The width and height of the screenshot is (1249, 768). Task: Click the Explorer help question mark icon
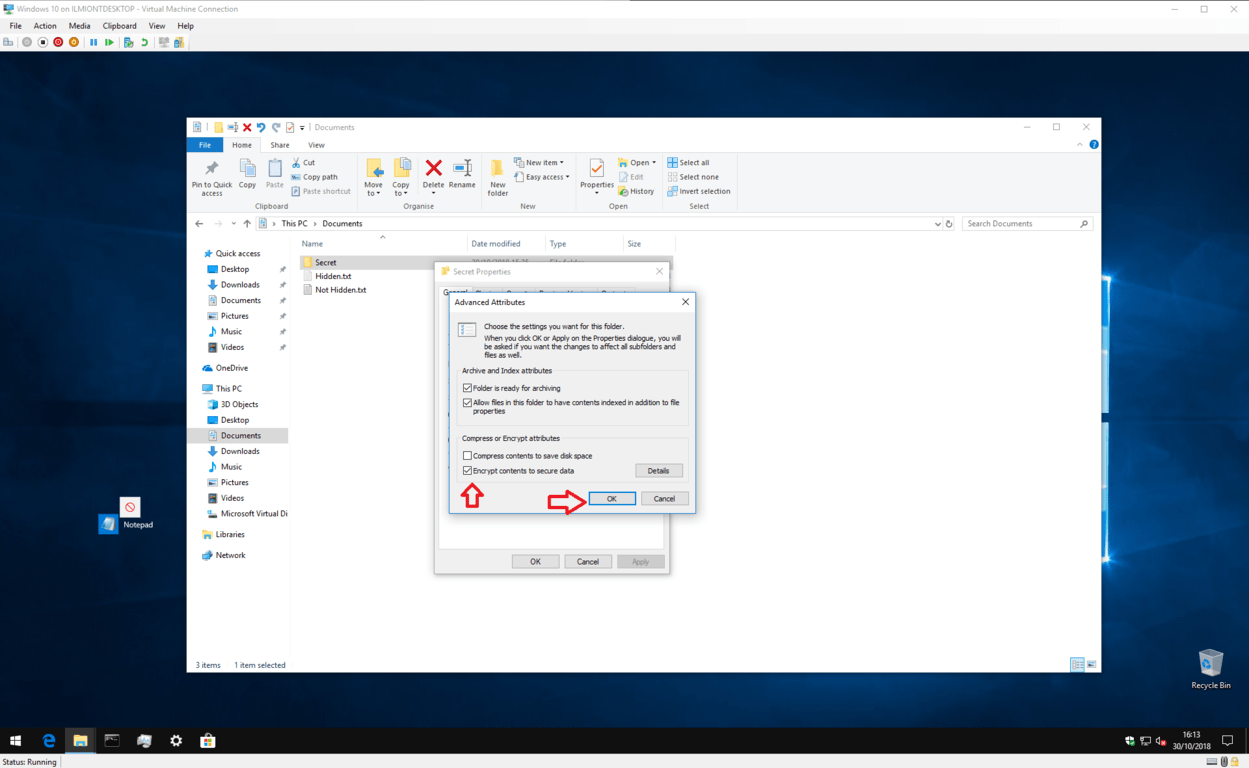(1094, 145)
